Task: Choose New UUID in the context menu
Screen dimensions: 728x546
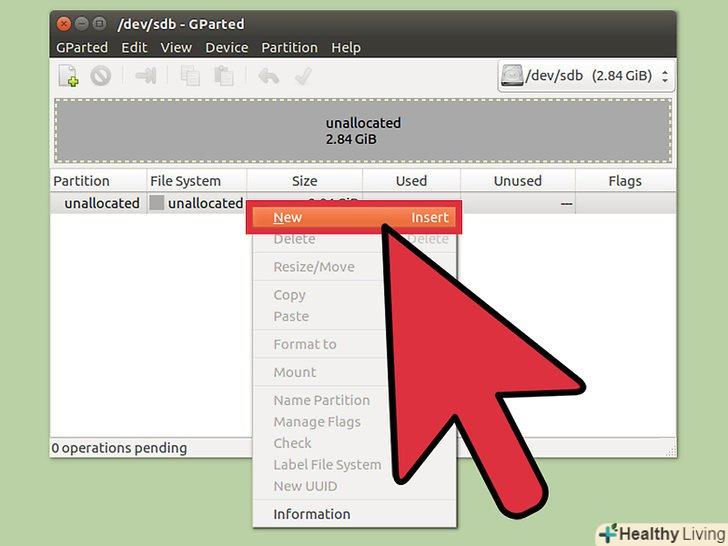Action: click(x=305, y=486)
